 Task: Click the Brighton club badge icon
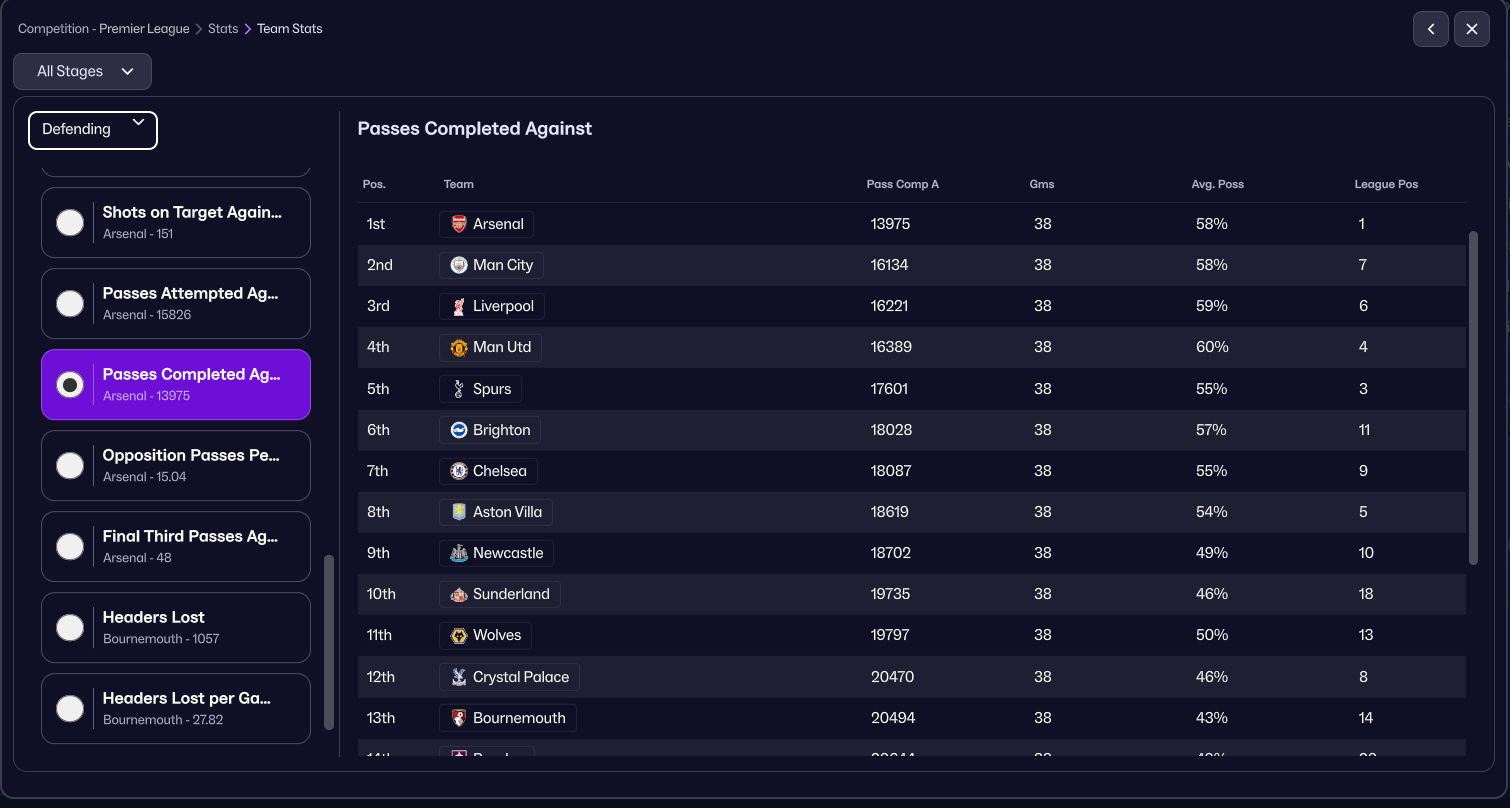click(458, 430)
